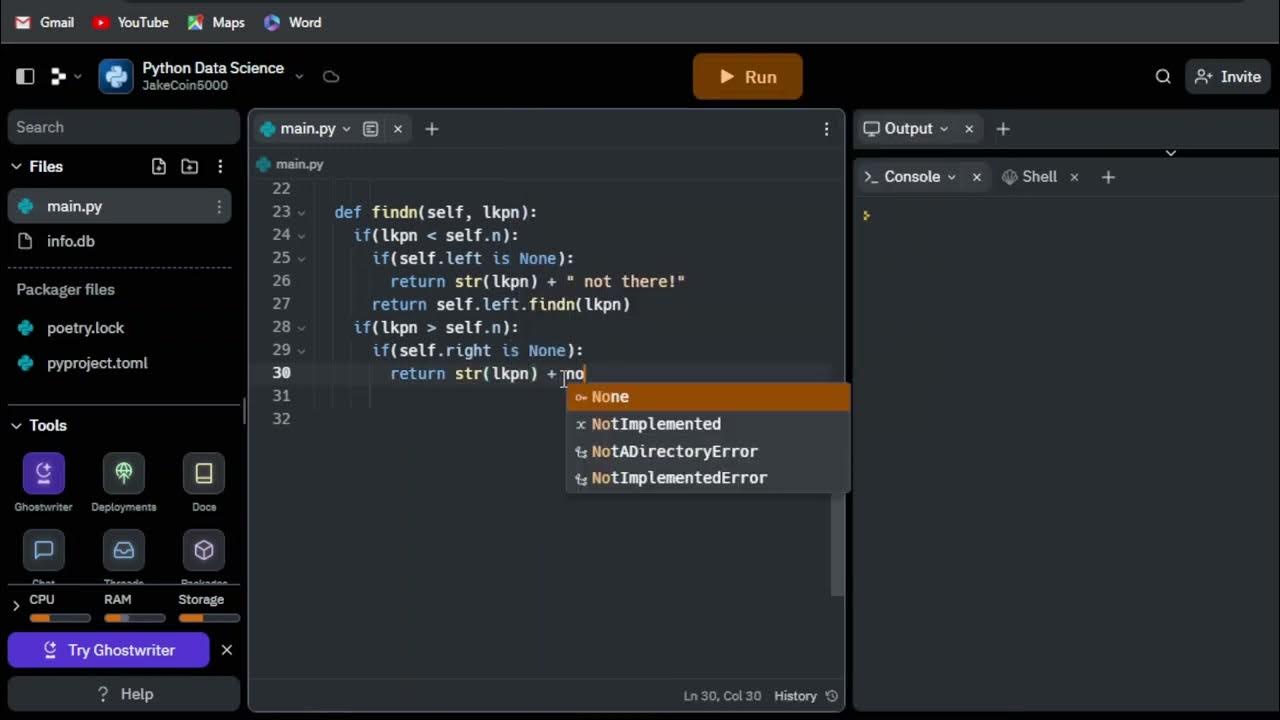Image resolution: width=1280 pixels, height=720 pixels.
Task: Add a new editor tab
Action: tap(432, 129)
